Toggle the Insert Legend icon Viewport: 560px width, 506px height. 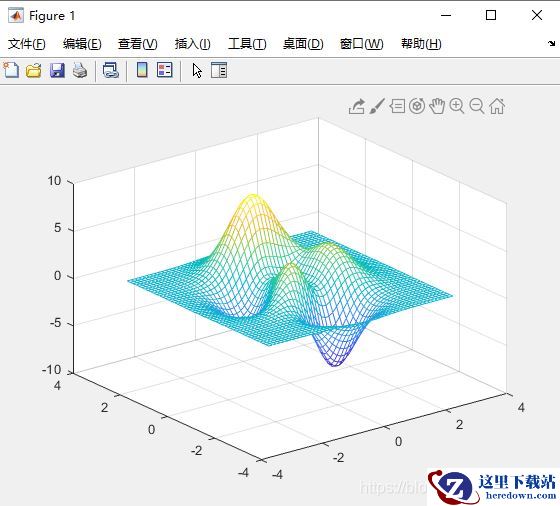coord(165,70)
